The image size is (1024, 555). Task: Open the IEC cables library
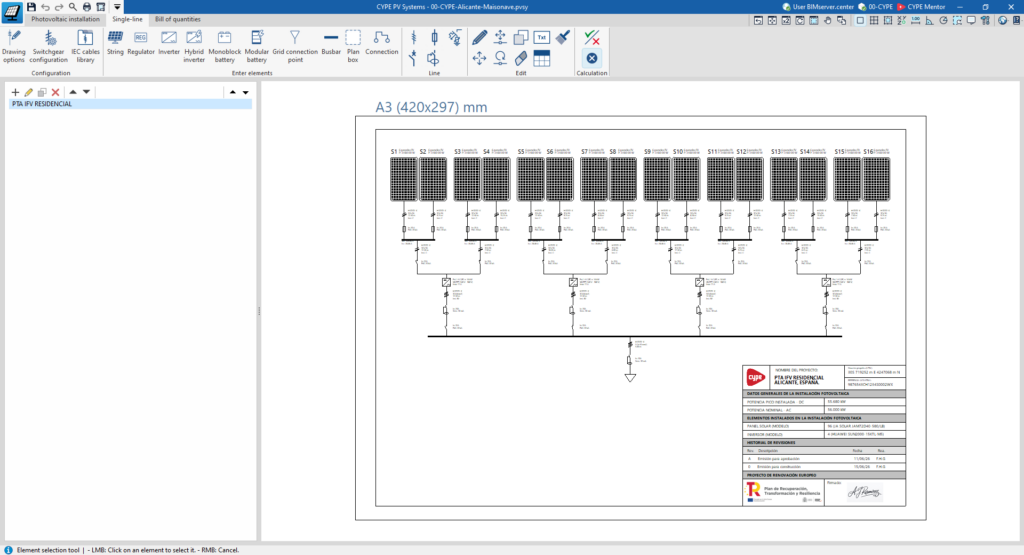[86, 46]
